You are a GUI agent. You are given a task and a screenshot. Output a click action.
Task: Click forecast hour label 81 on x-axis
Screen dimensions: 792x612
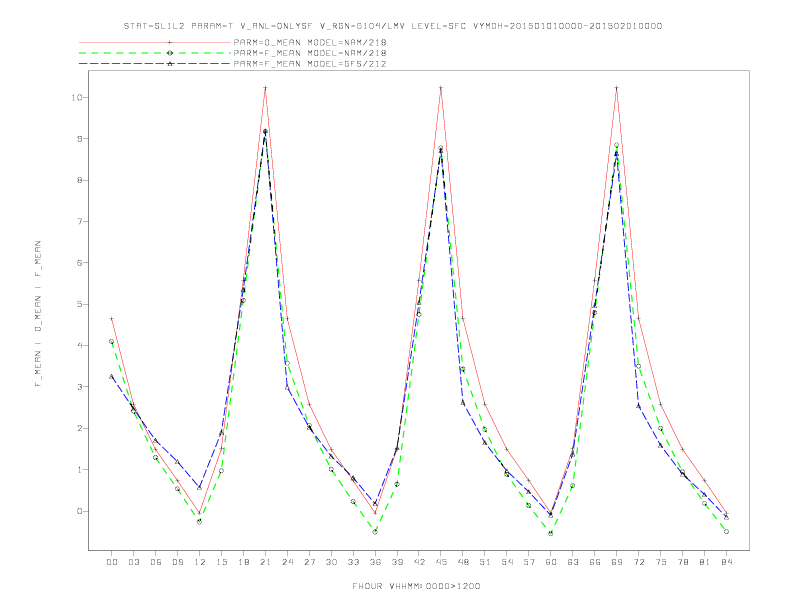point(705,562)
